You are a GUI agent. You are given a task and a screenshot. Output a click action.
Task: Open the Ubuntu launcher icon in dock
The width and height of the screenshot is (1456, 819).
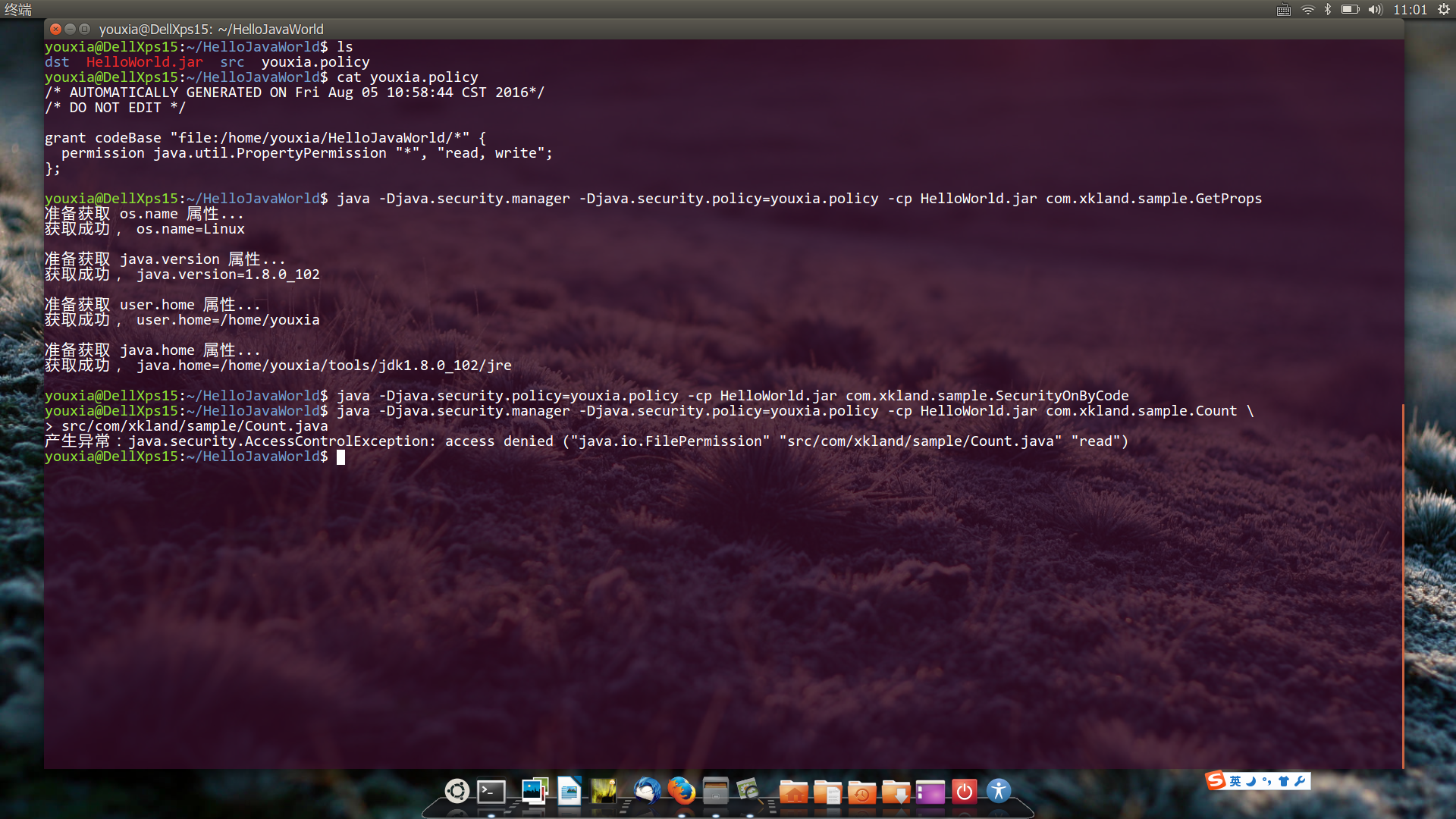click(x=457, y=791)
